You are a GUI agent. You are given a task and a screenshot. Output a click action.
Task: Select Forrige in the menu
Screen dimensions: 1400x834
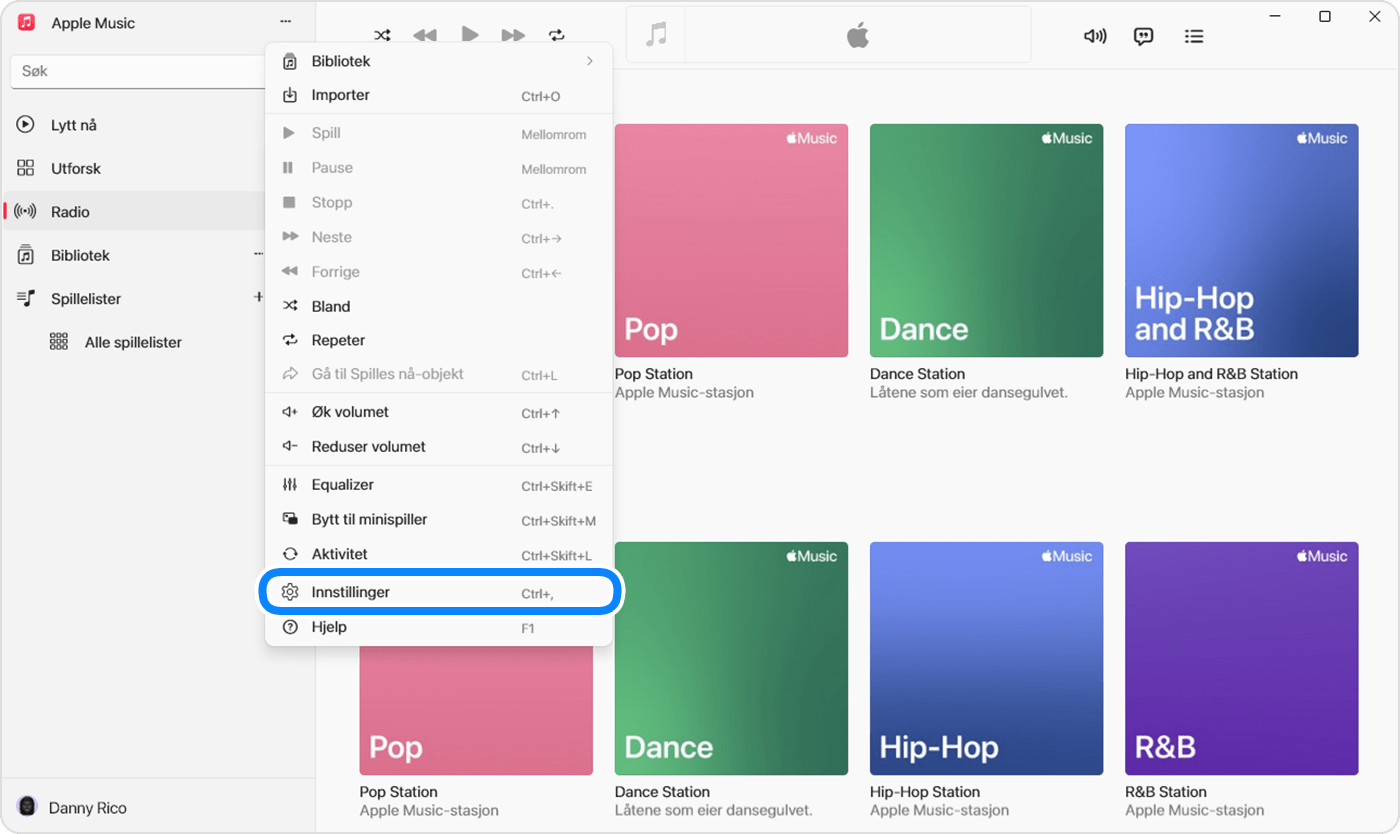pyautogui.click(x=438, y=271)
